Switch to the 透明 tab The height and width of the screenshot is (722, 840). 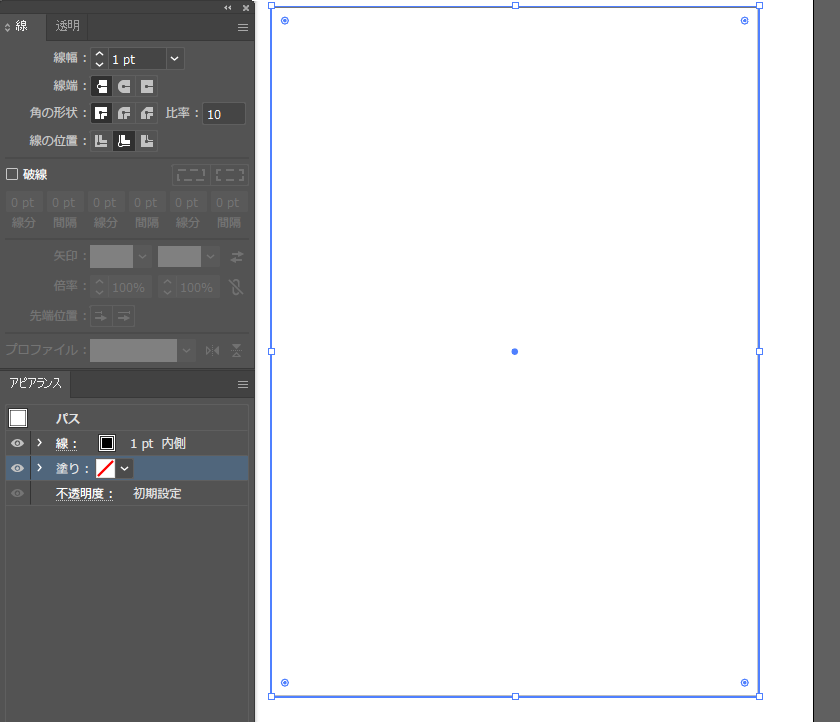[68, 26]
